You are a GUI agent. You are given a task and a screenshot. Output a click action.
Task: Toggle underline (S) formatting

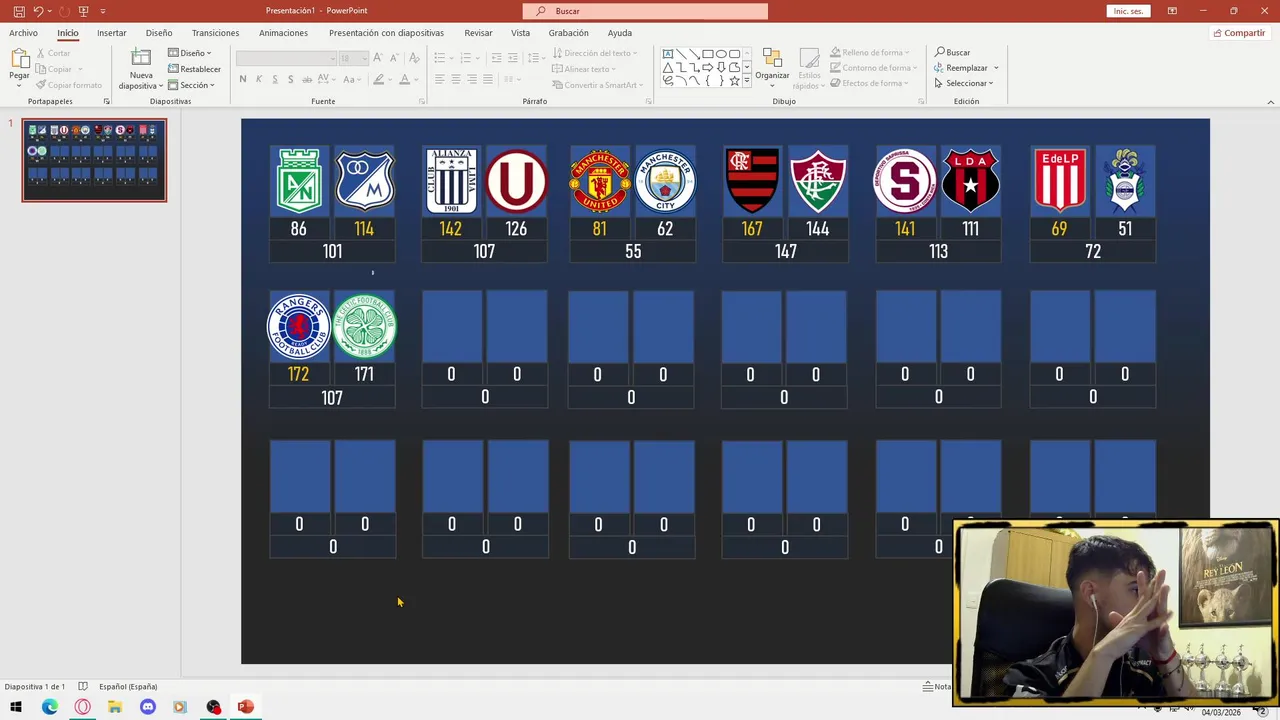(x=275, y=79)
